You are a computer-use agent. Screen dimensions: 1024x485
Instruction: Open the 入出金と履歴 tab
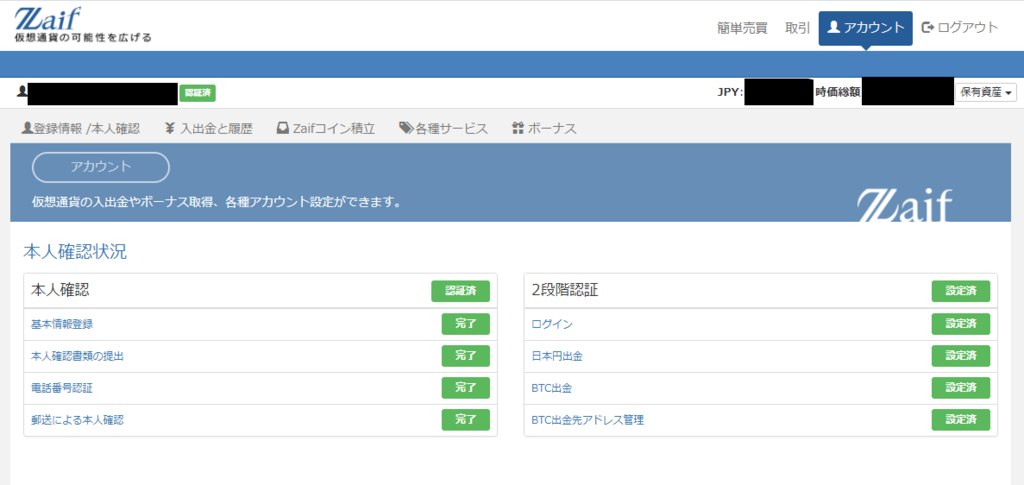(x=208, y=128)
